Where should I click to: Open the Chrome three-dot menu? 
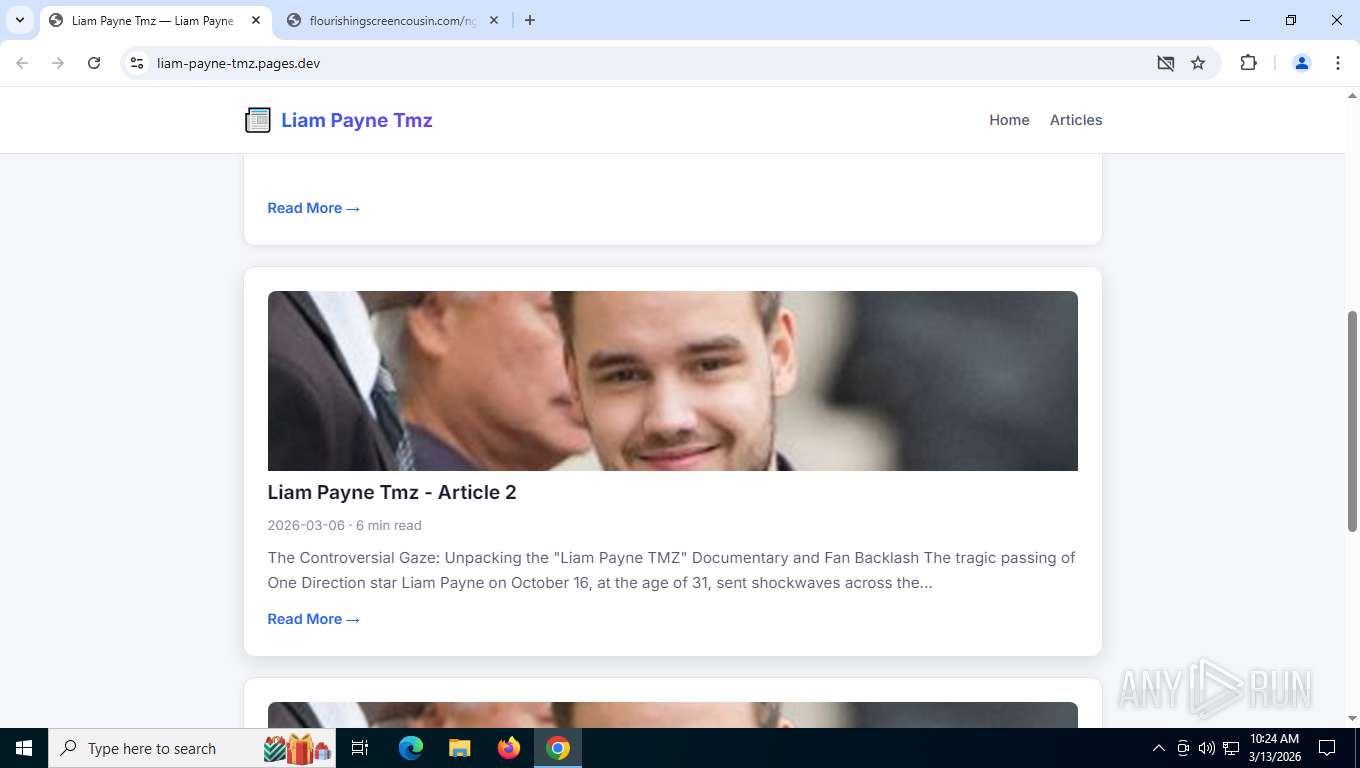(x=1338, y=63)
